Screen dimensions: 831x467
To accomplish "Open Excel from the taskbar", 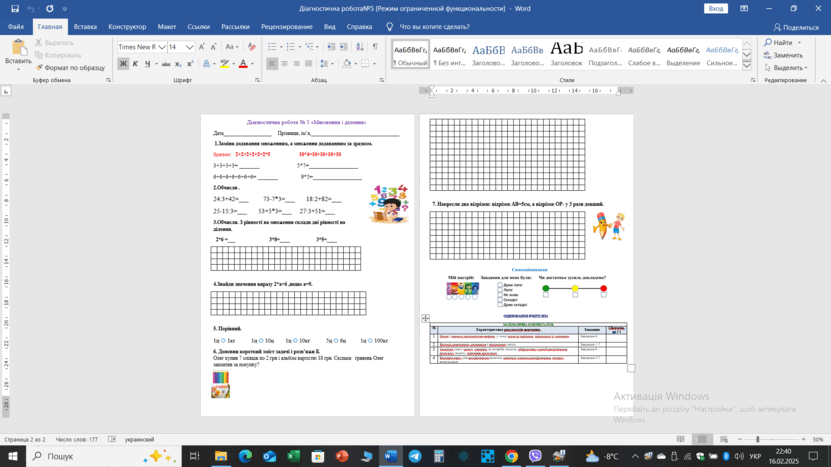I will point(293,456).
